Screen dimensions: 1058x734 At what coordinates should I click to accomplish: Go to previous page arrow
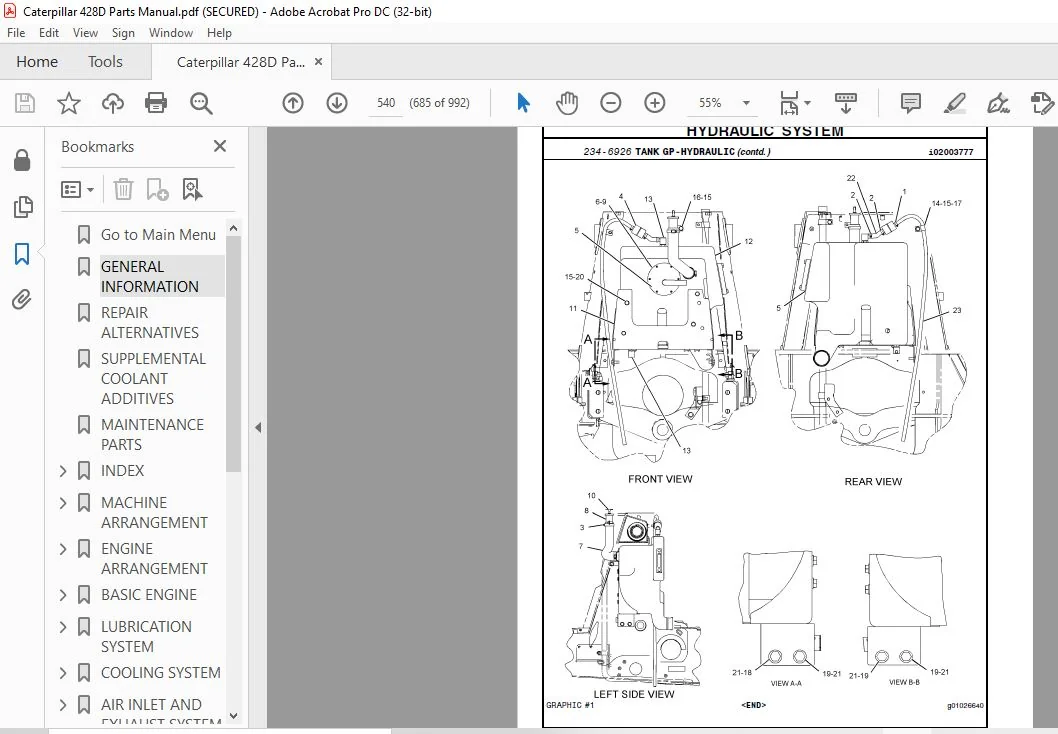pyautogui.click(x=293, y=103)
